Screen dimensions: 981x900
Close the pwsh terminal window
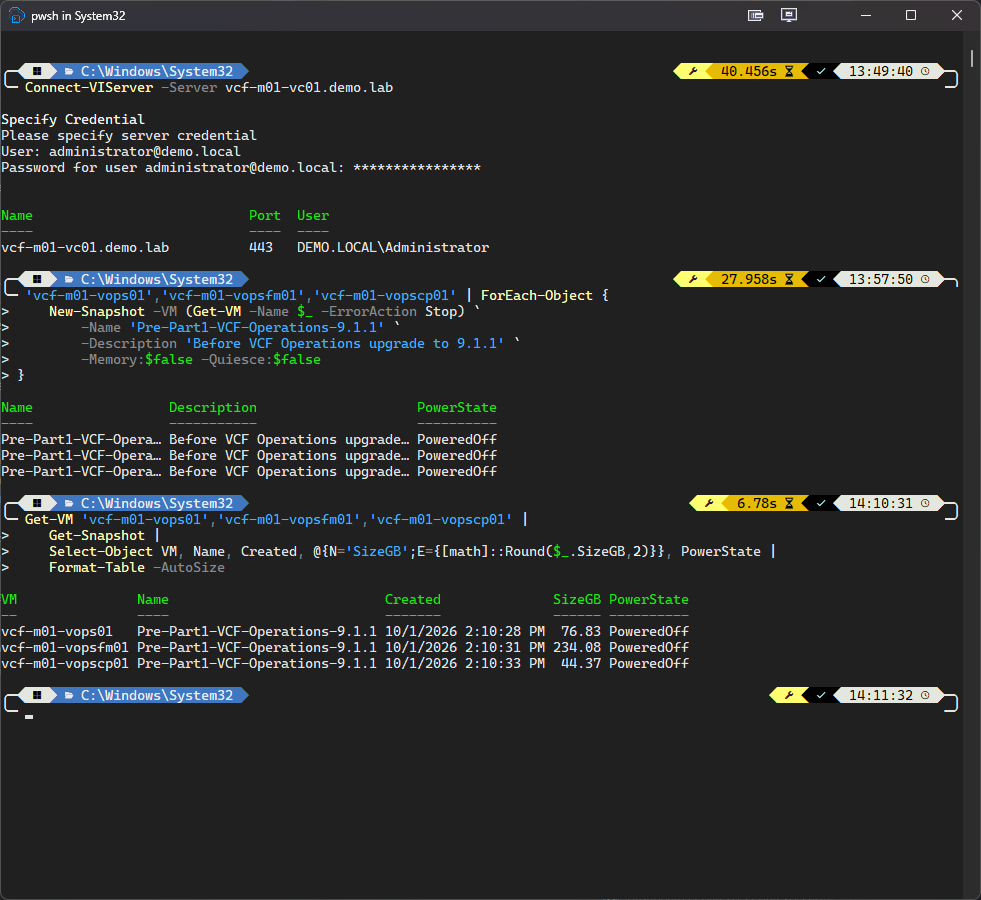pos(957,15)
